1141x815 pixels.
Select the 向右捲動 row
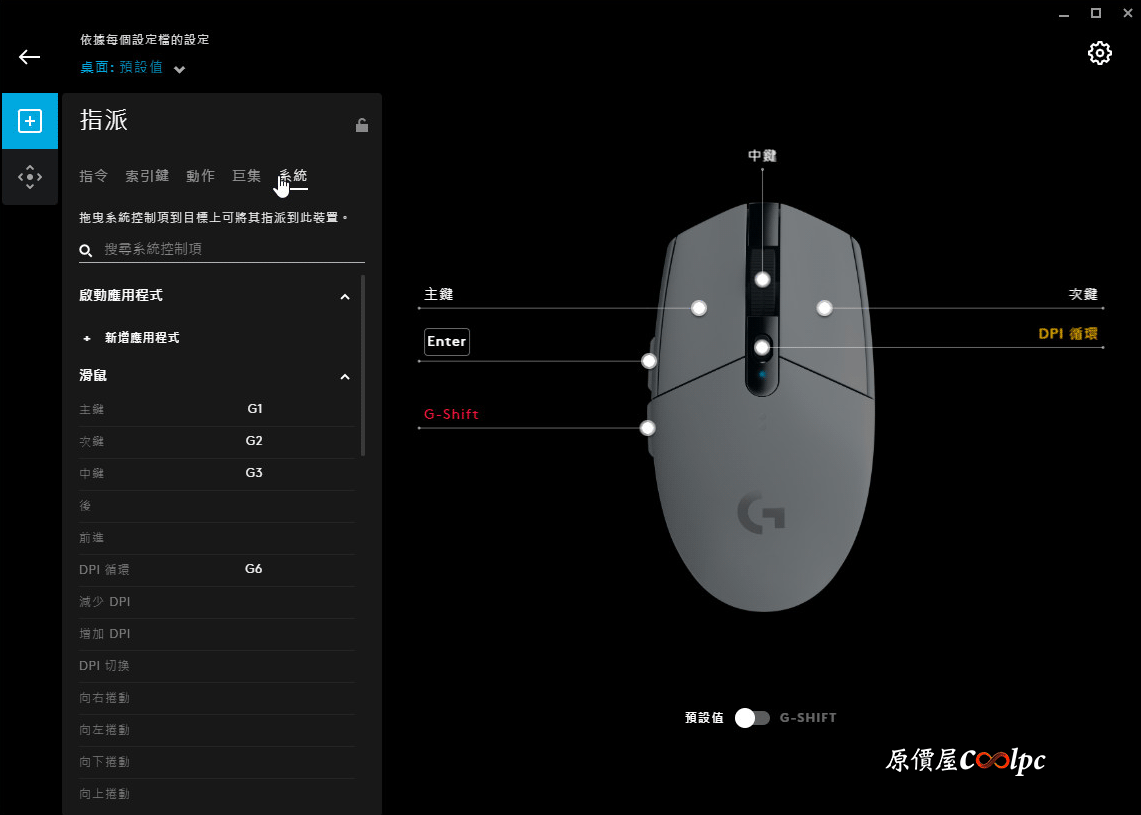217,698
